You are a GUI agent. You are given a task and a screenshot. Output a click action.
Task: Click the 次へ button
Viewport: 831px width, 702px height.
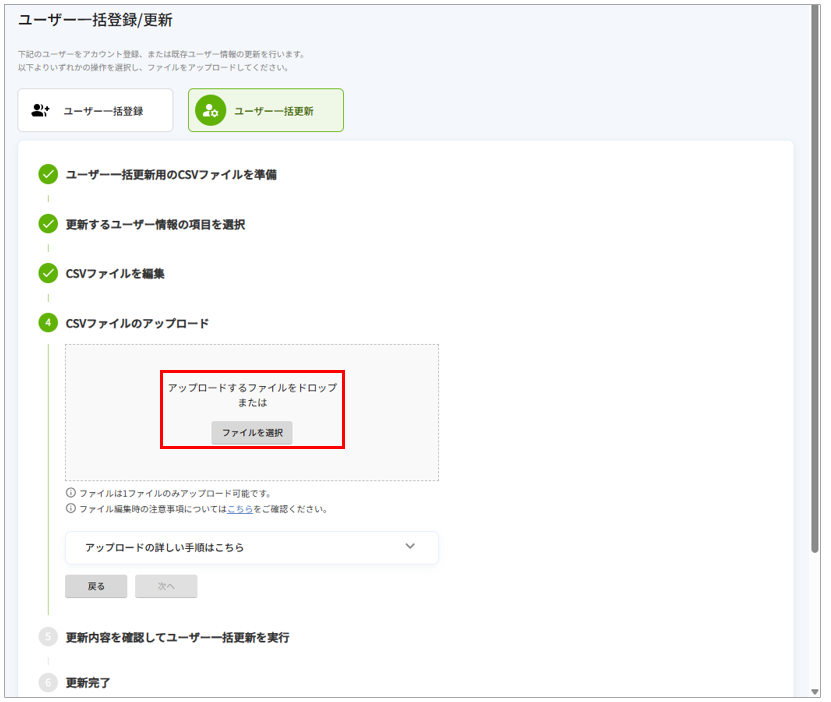coord(166,586)
